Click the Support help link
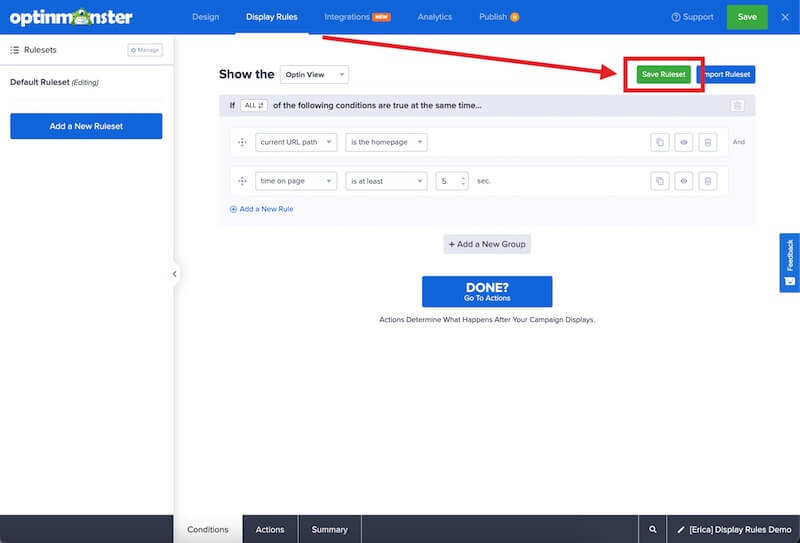Viewport: 800px width, 543px height. coord(692,17)
